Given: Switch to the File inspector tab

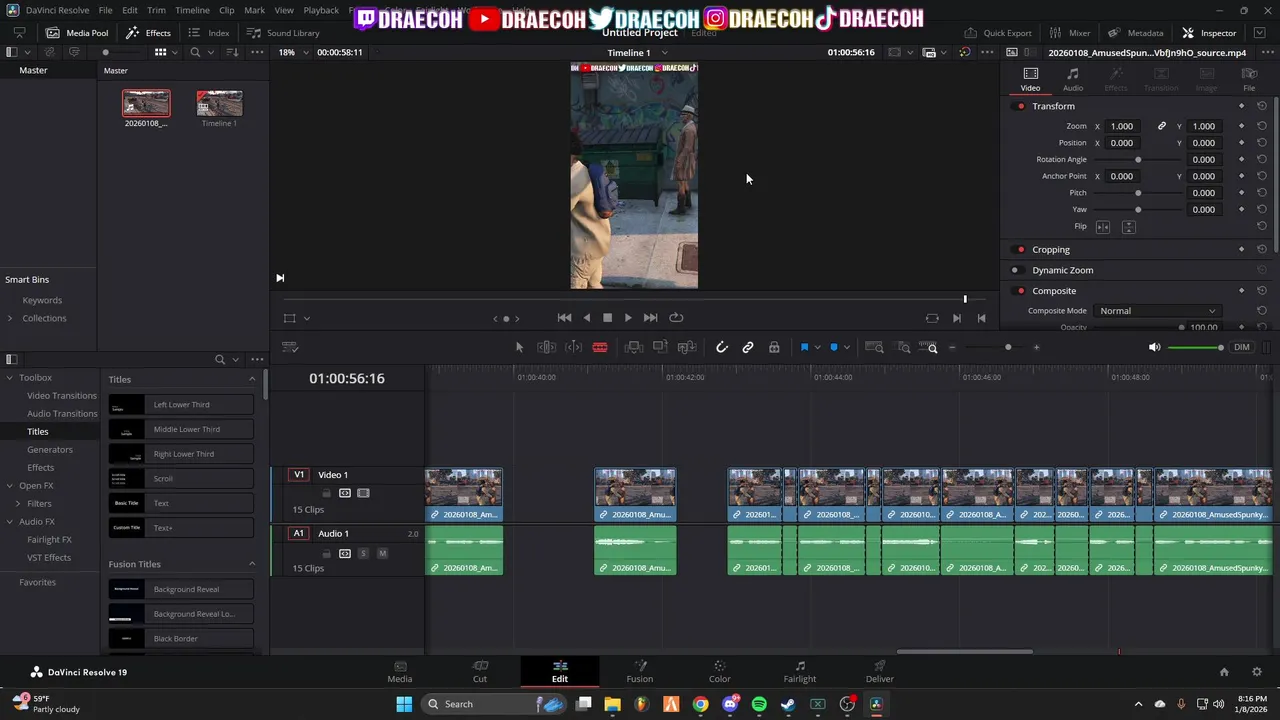Looking at the screenshot, I should click(x=1249, y=79).
